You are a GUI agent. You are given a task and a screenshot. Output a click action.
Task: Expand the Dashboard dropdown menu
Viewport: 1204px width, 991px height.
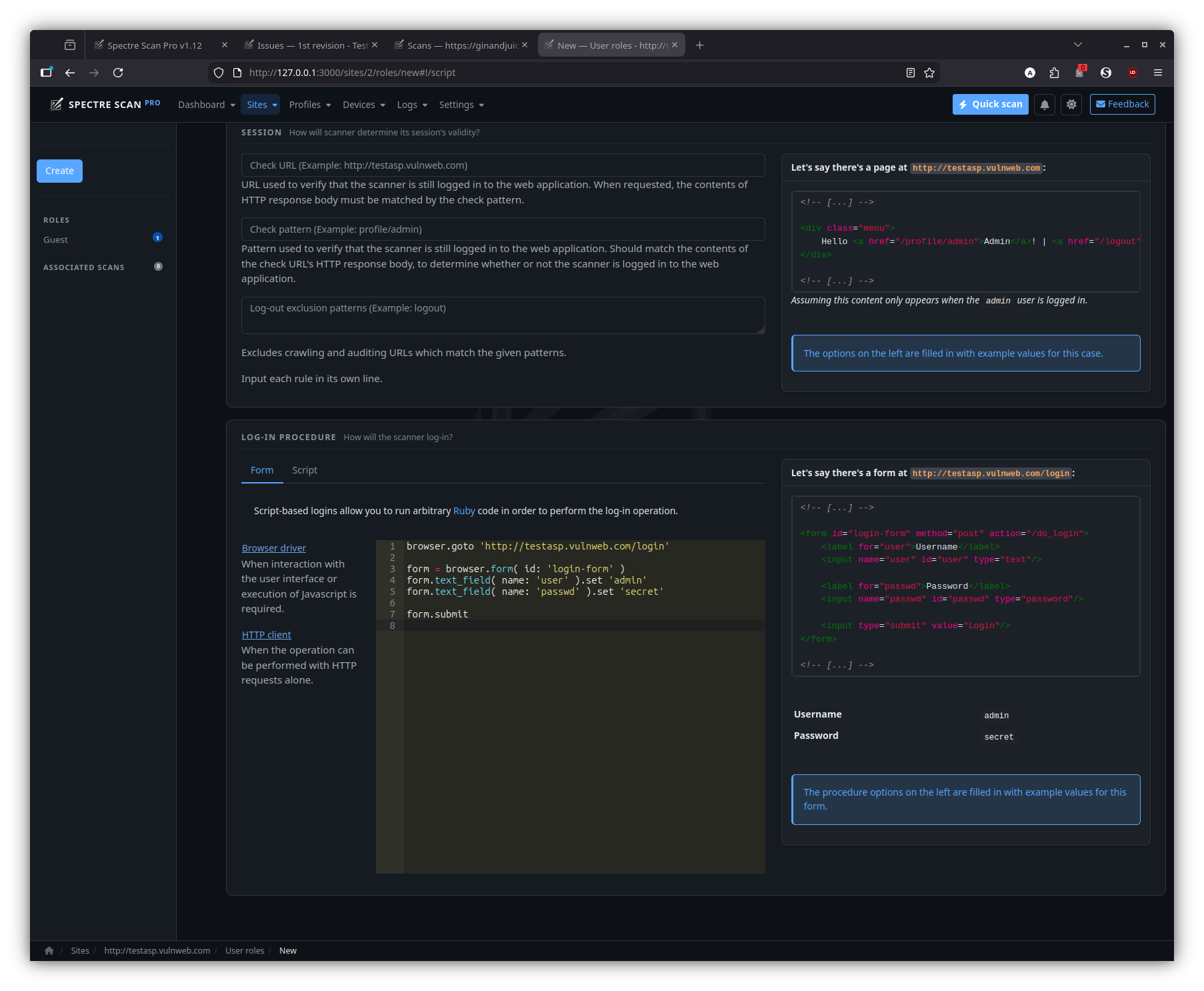[206, 105]
